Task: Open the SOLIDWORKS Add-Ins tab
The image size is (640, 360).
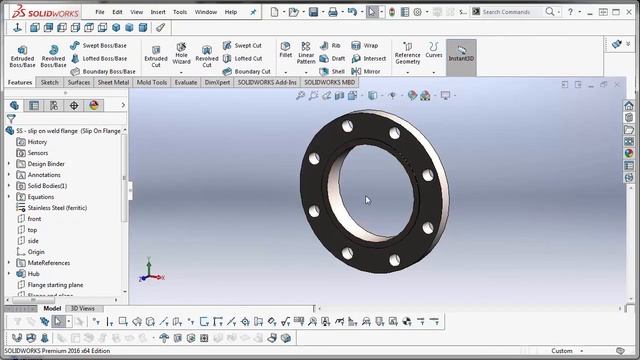Action: pyautogui.click(x=267, y=82)
